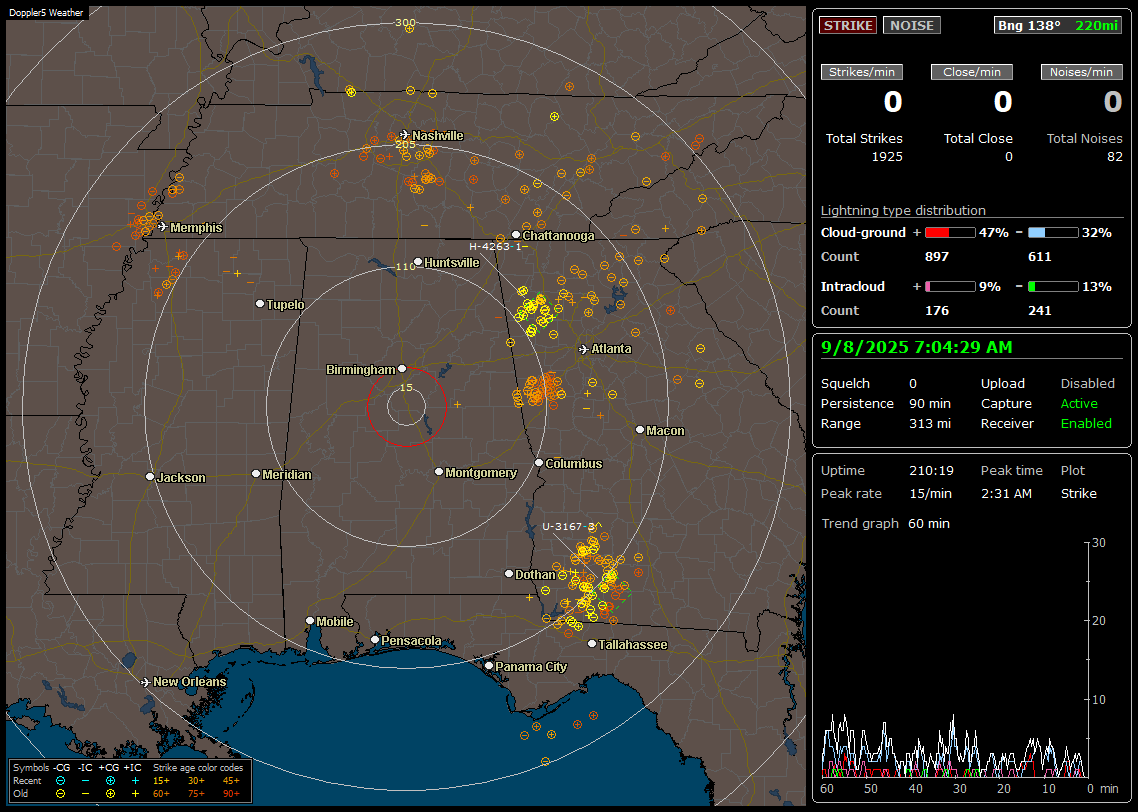Click the 15 range ring label

point(406,387)
